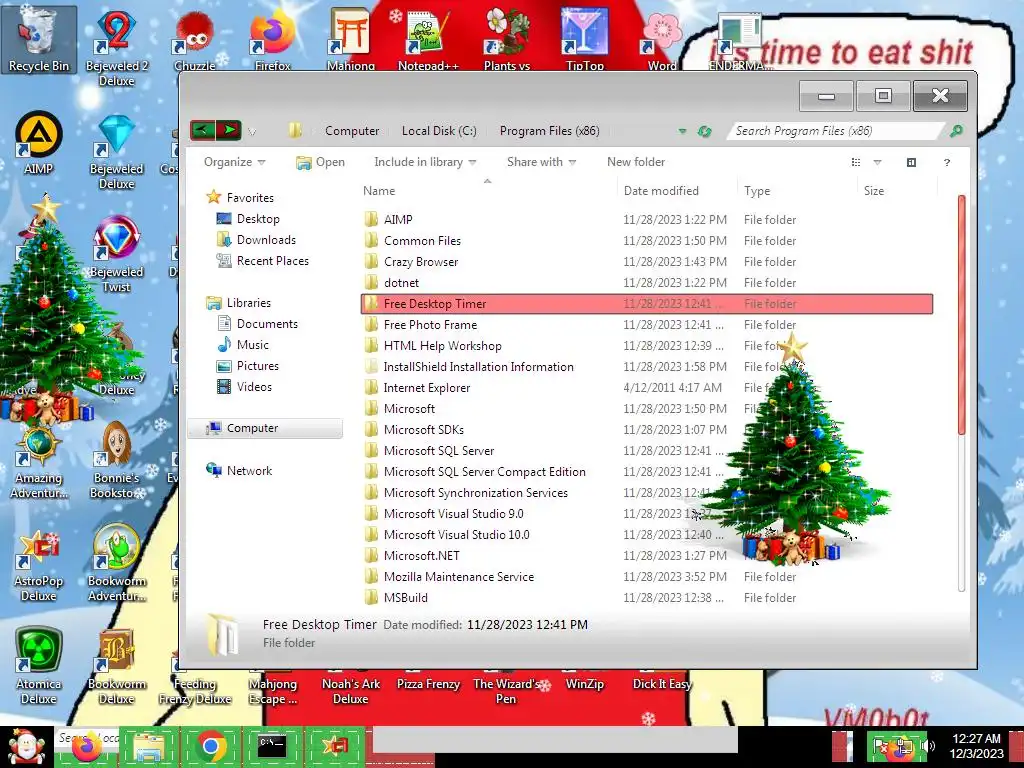Select the Common Files folder
This screenshot has width=1024, height=768.
coord(647,240)
